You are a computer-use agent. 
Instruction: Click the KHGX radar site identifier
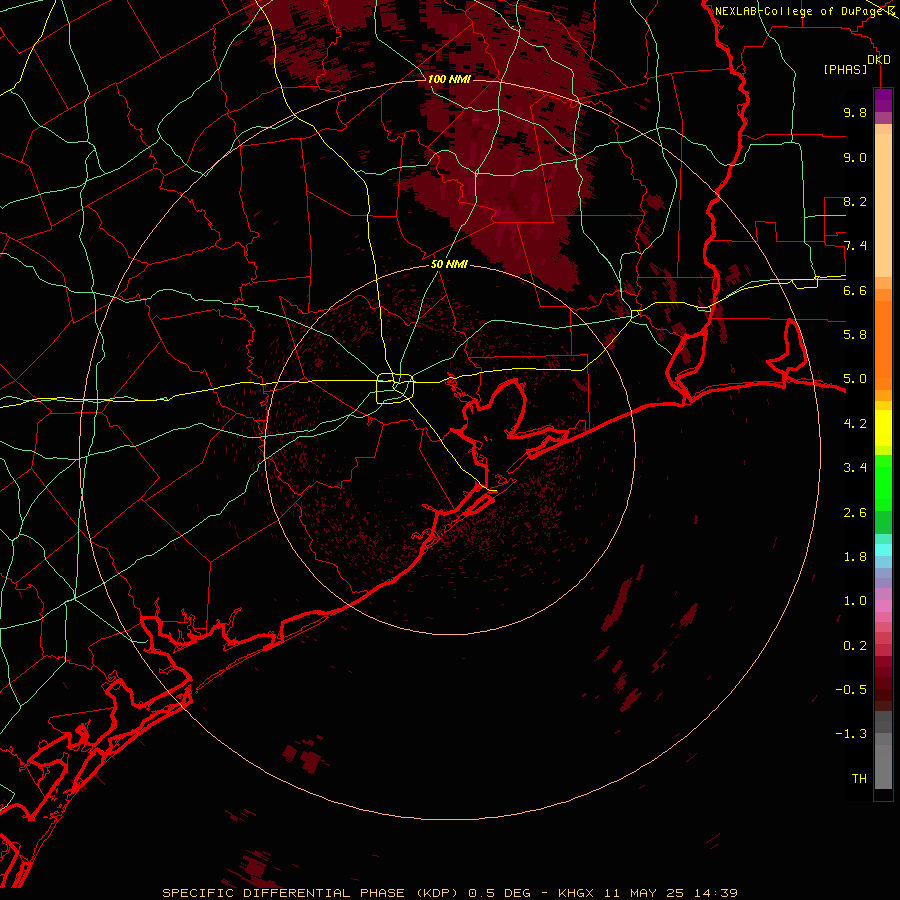click(x=577, y=893)
